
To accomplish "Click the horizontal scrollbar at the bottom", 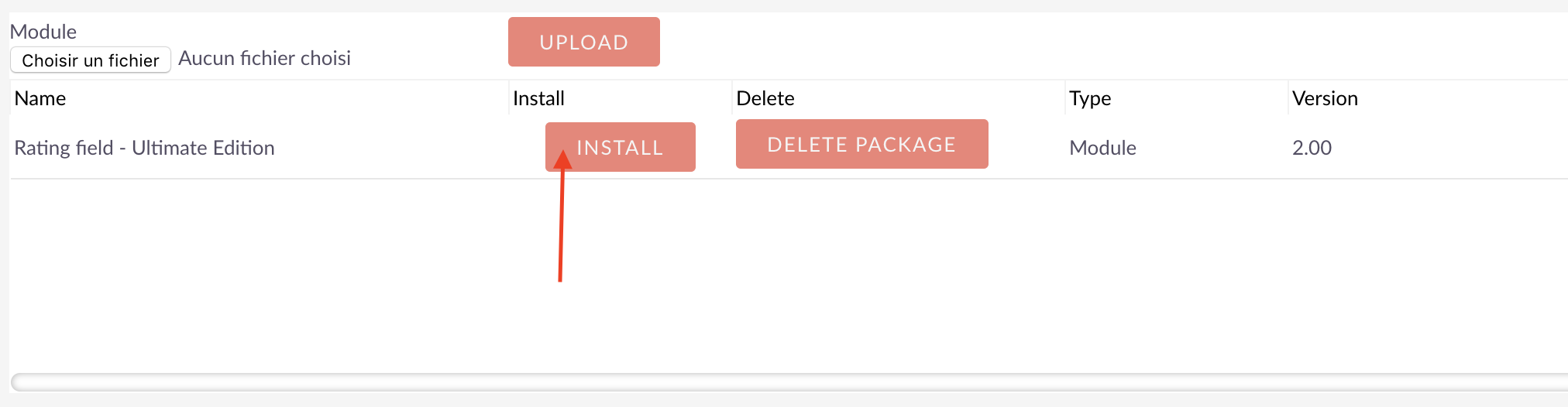I will click(789, 382).
